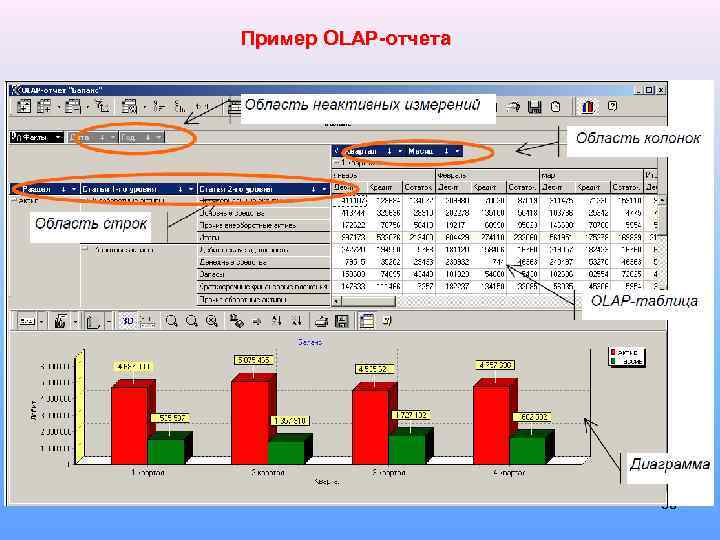Click the sort ascending icon in chart toolbar
720x540 pixels.
[x=277, y=321]
